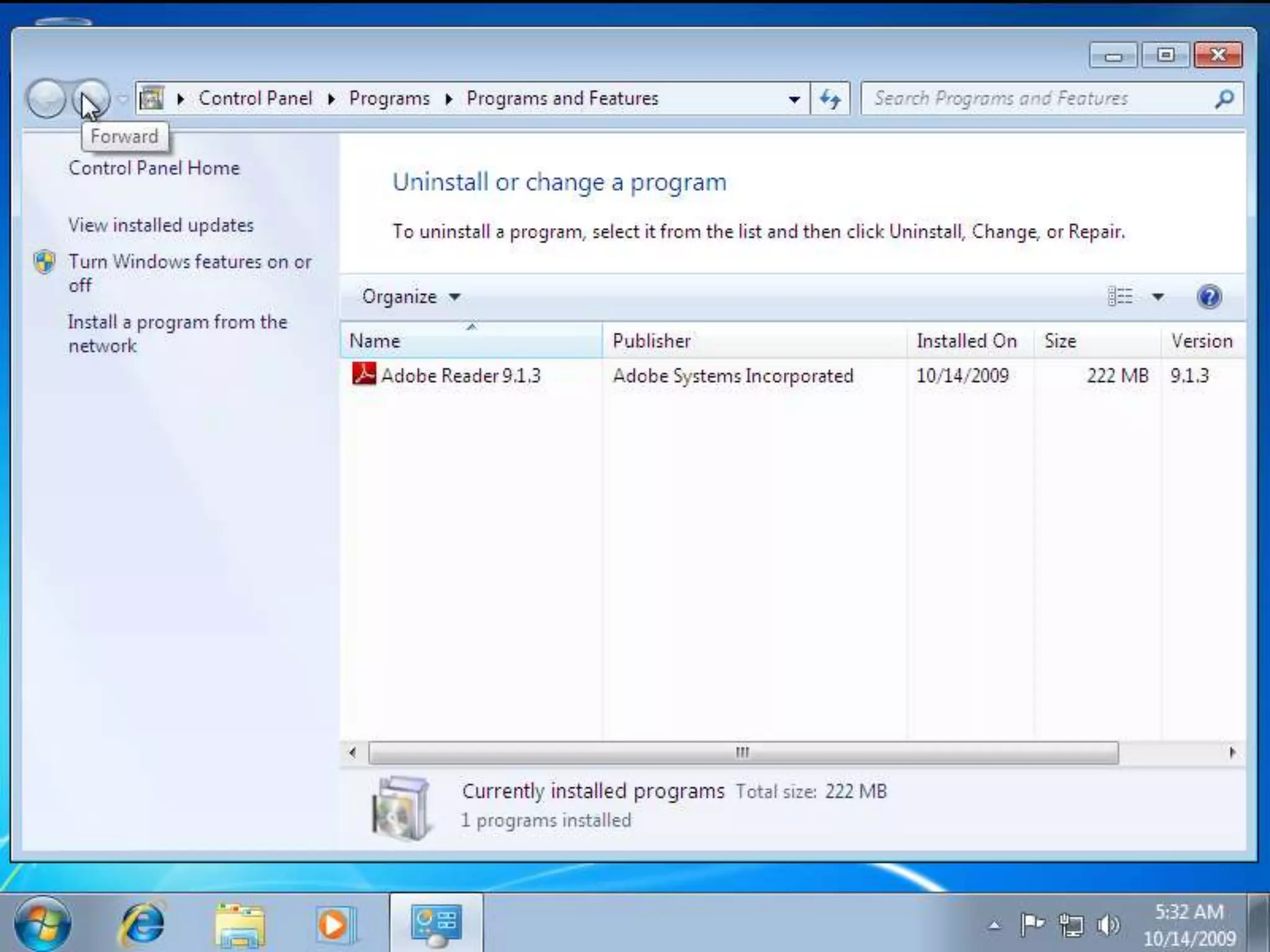
Task: Open the network tray icon
Action: pyautogui.click(x=1071, y=925)
